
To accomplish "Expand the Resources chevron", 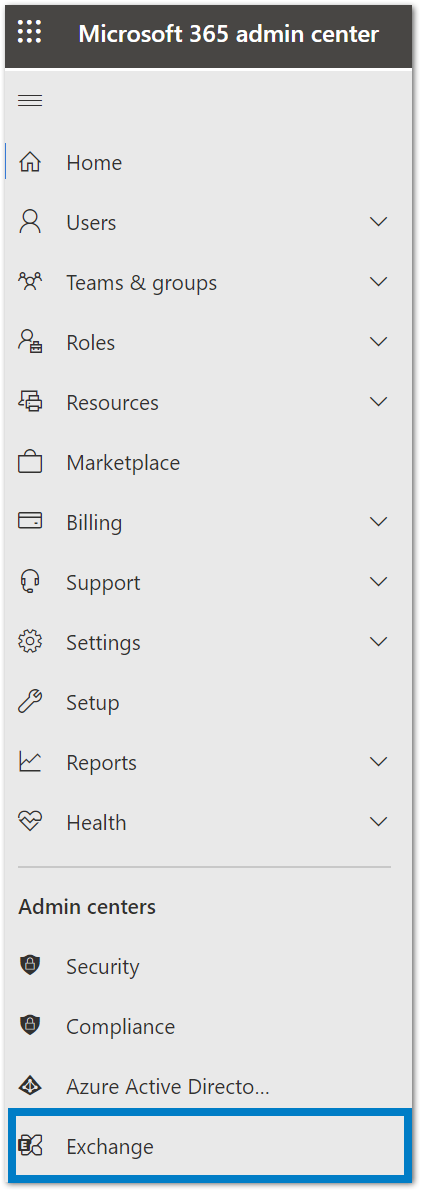I will pos(378,403).
